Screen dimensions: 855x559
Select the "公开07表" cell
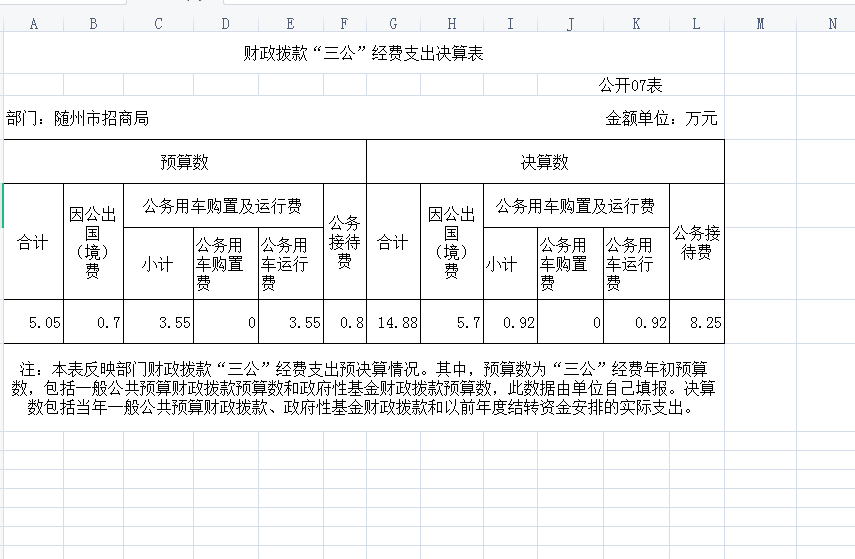(x=631, y=87)
